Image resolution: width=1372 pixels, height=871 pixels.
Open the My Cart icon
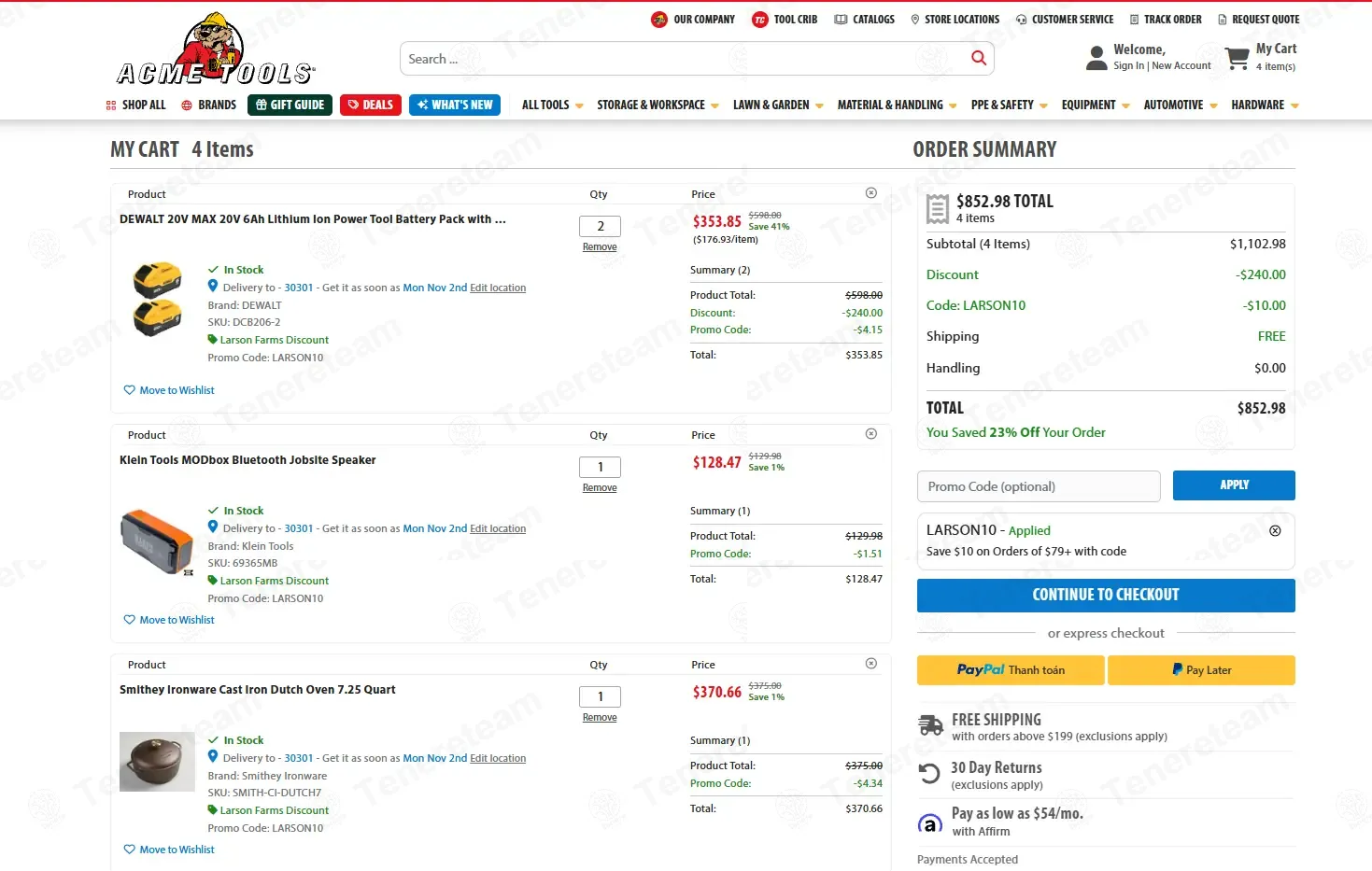(1238, 58)
